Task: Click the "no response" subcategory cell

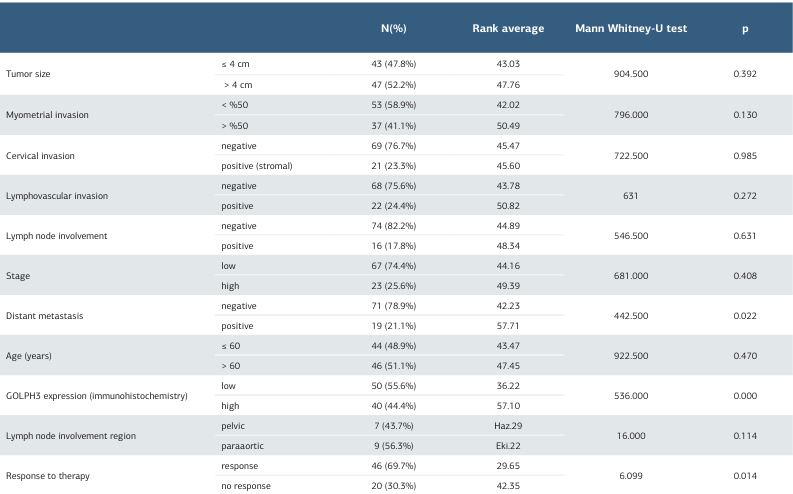Action: 245,485
